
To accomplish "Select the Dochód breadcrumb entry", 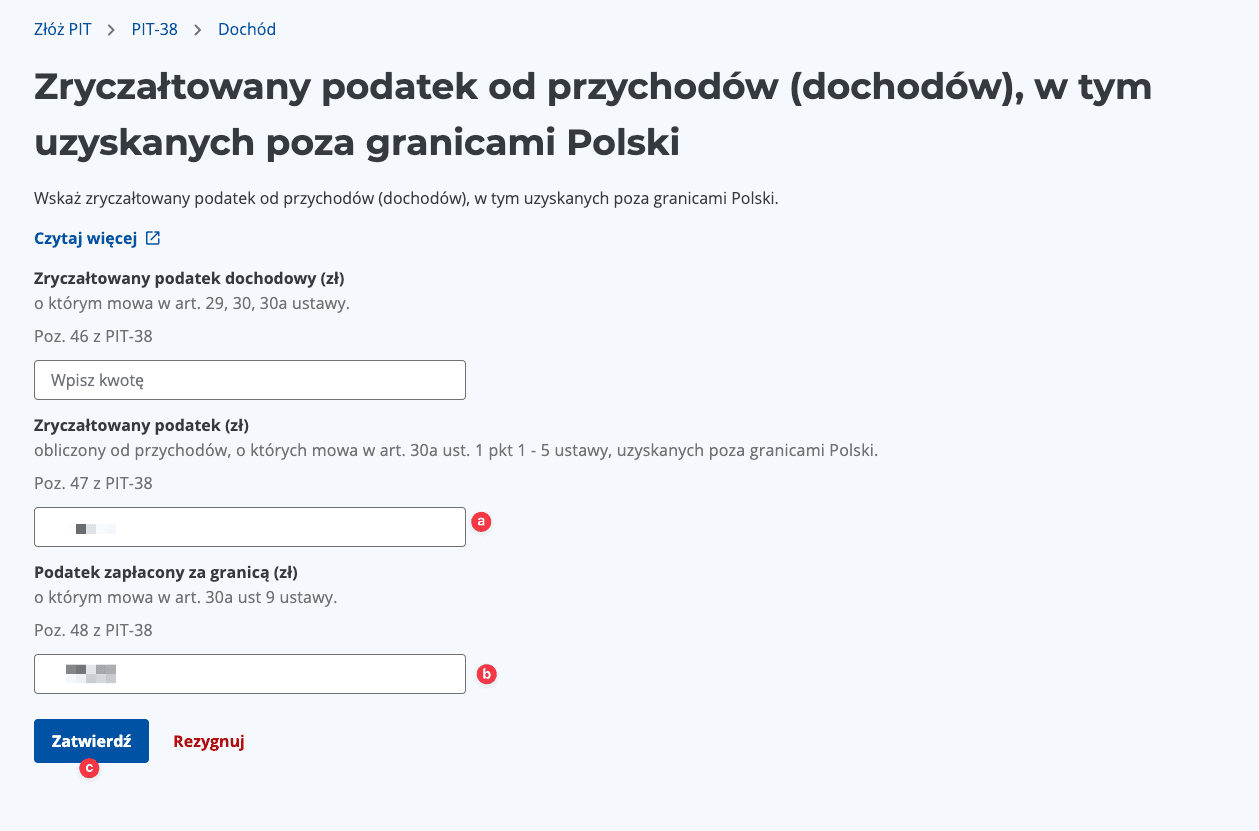I will (x=246, y=29).
